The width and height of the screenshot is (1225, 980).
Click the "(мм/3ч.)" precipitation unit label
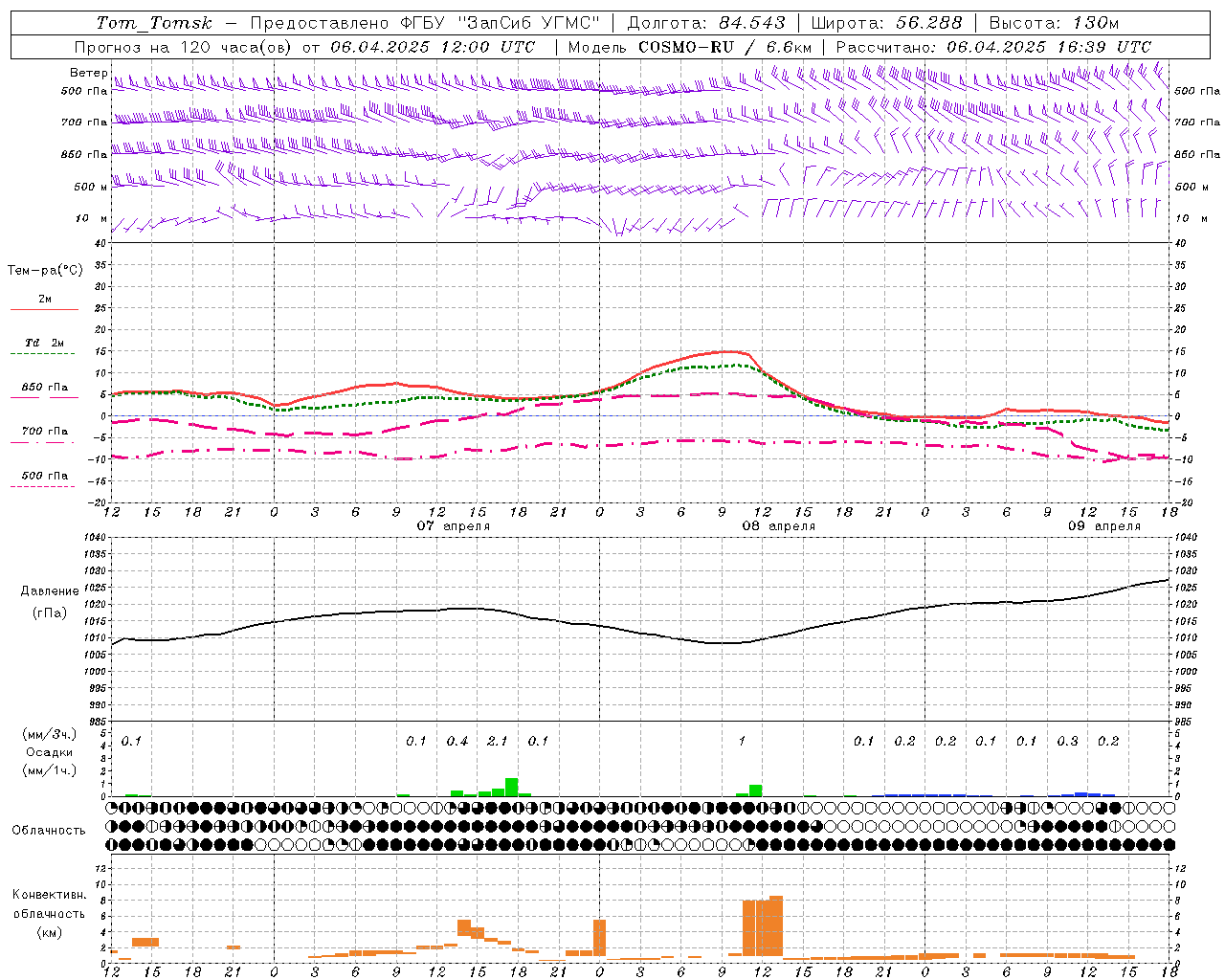(x=49, y=735)
